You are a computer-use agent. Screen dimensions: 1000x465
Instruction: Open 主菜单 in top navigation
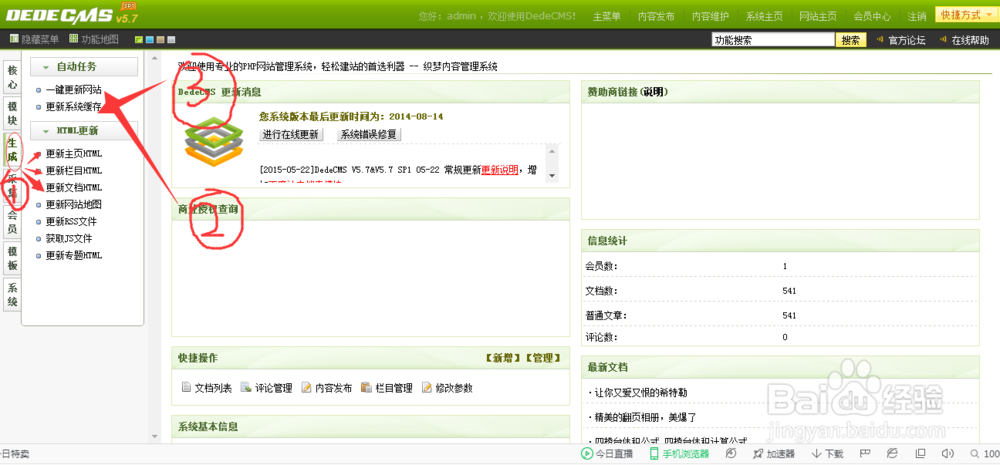pos(607,17)
